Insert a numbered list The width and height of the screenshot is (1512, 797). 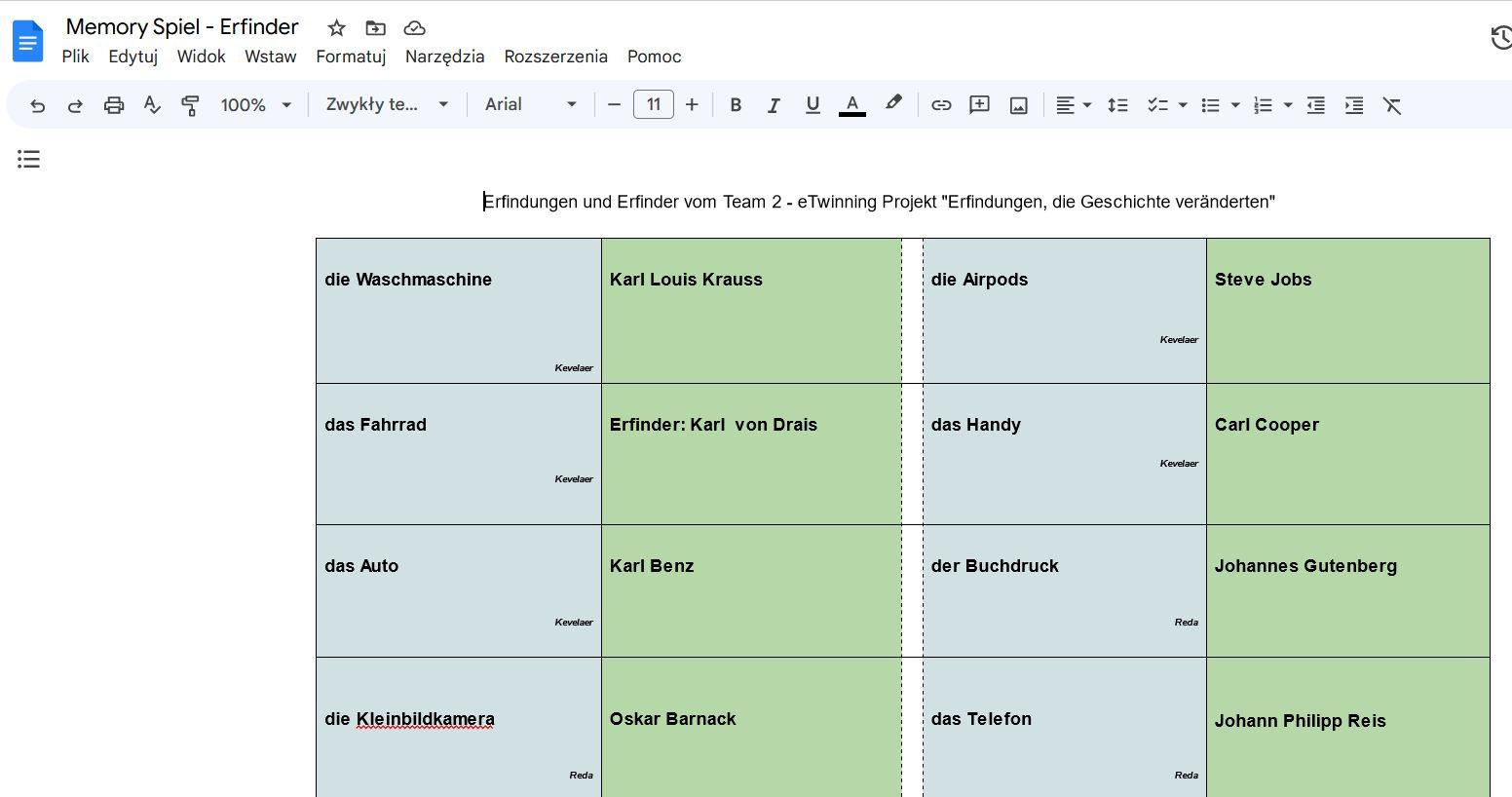tap(1263, 105)
